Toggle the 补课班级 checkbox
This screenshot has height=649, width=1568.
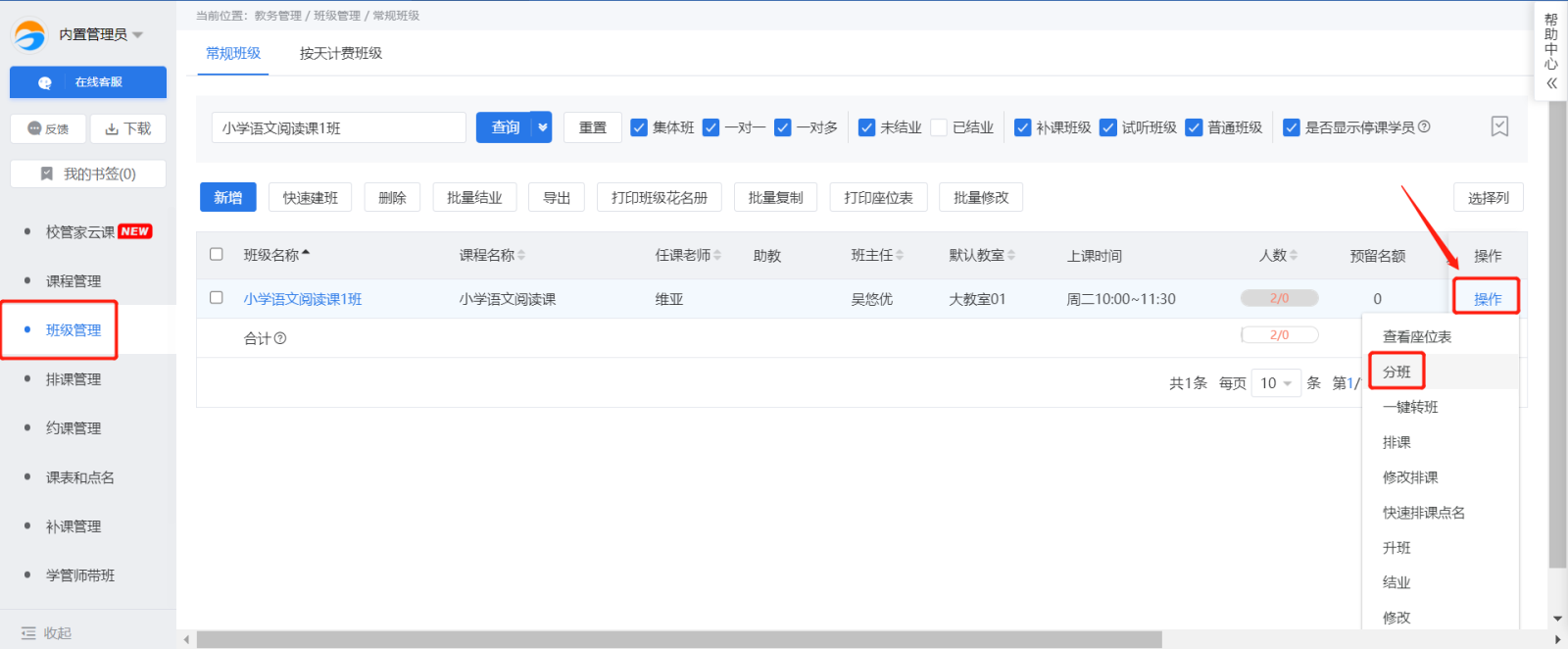tap(1023, 127)
